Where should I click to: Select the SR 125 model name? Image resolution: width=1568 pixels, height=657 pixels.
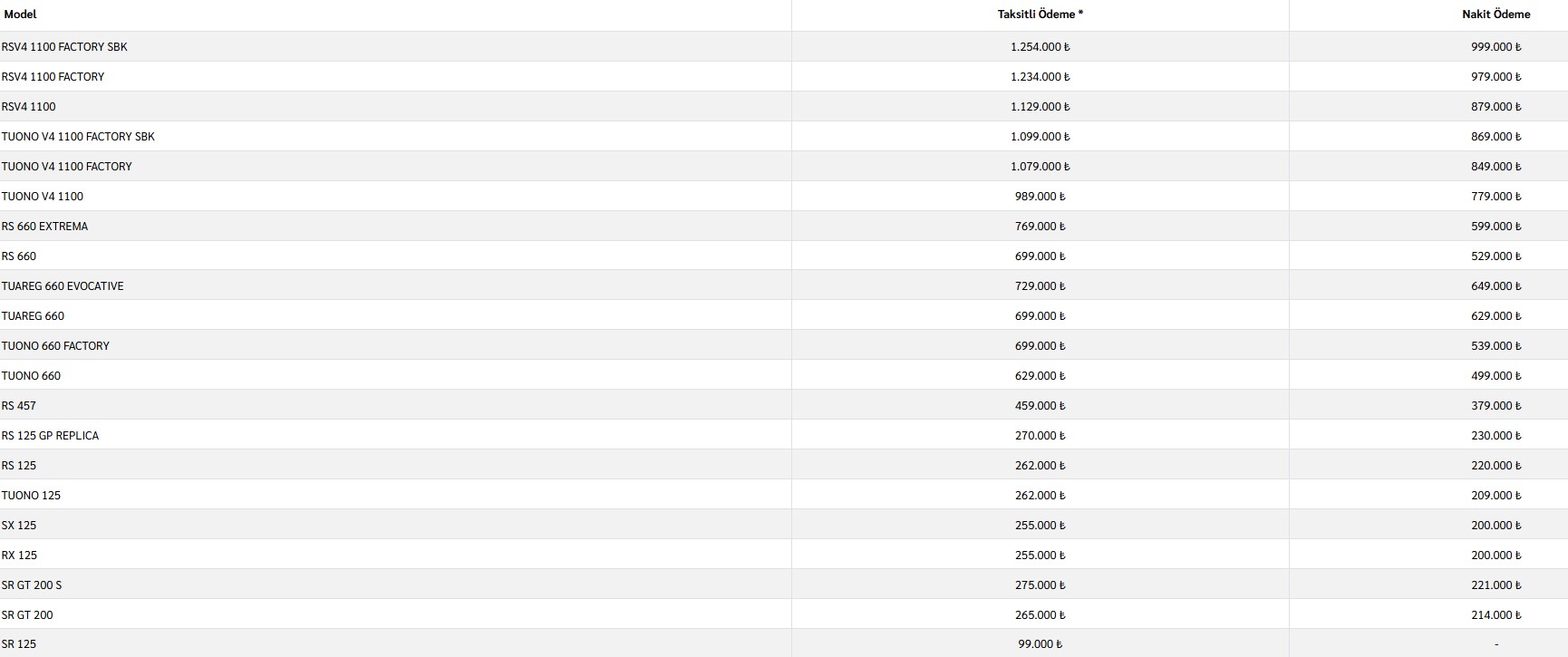[19, 644]
